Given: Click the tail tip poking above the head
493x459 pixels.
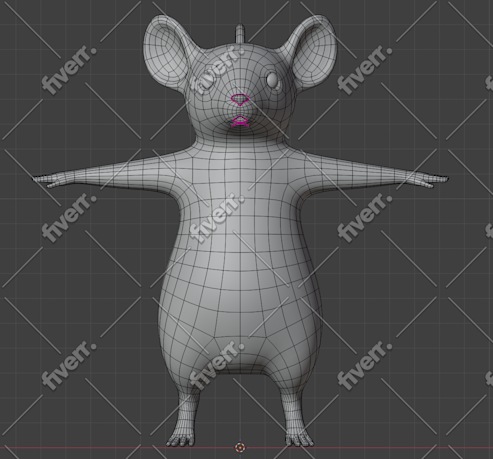Looking at the screenshot, I should point(240,33).
